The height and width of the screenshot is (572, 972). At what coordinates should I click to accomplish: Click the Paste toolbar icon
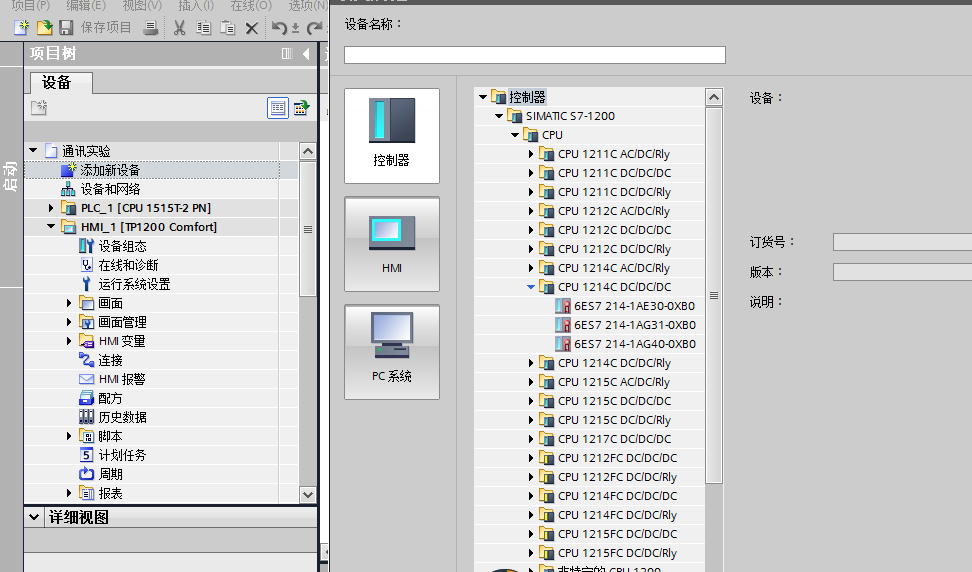(228, 28)
